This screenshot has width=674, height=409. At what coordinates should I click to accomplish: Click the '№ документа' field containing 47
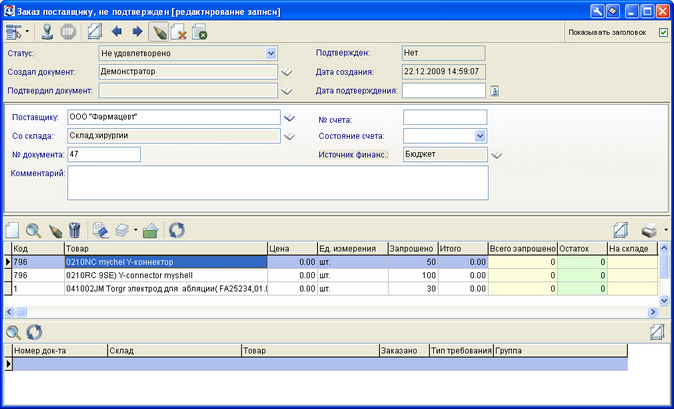104,154
